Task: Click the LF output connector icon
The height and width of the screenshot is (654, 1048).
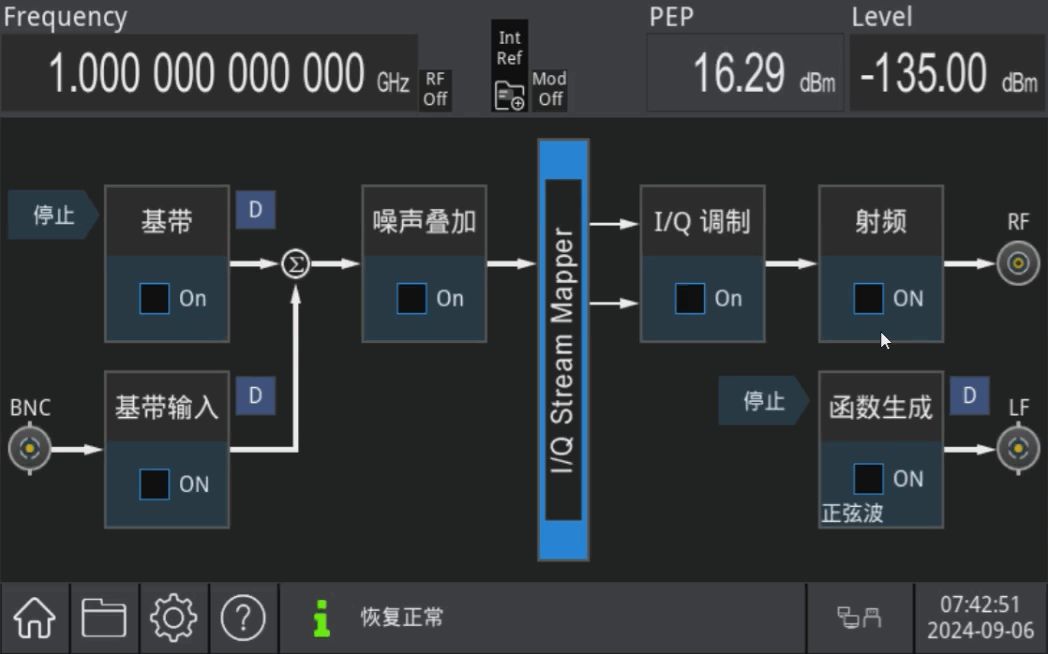Action: tap(1018, 449)
